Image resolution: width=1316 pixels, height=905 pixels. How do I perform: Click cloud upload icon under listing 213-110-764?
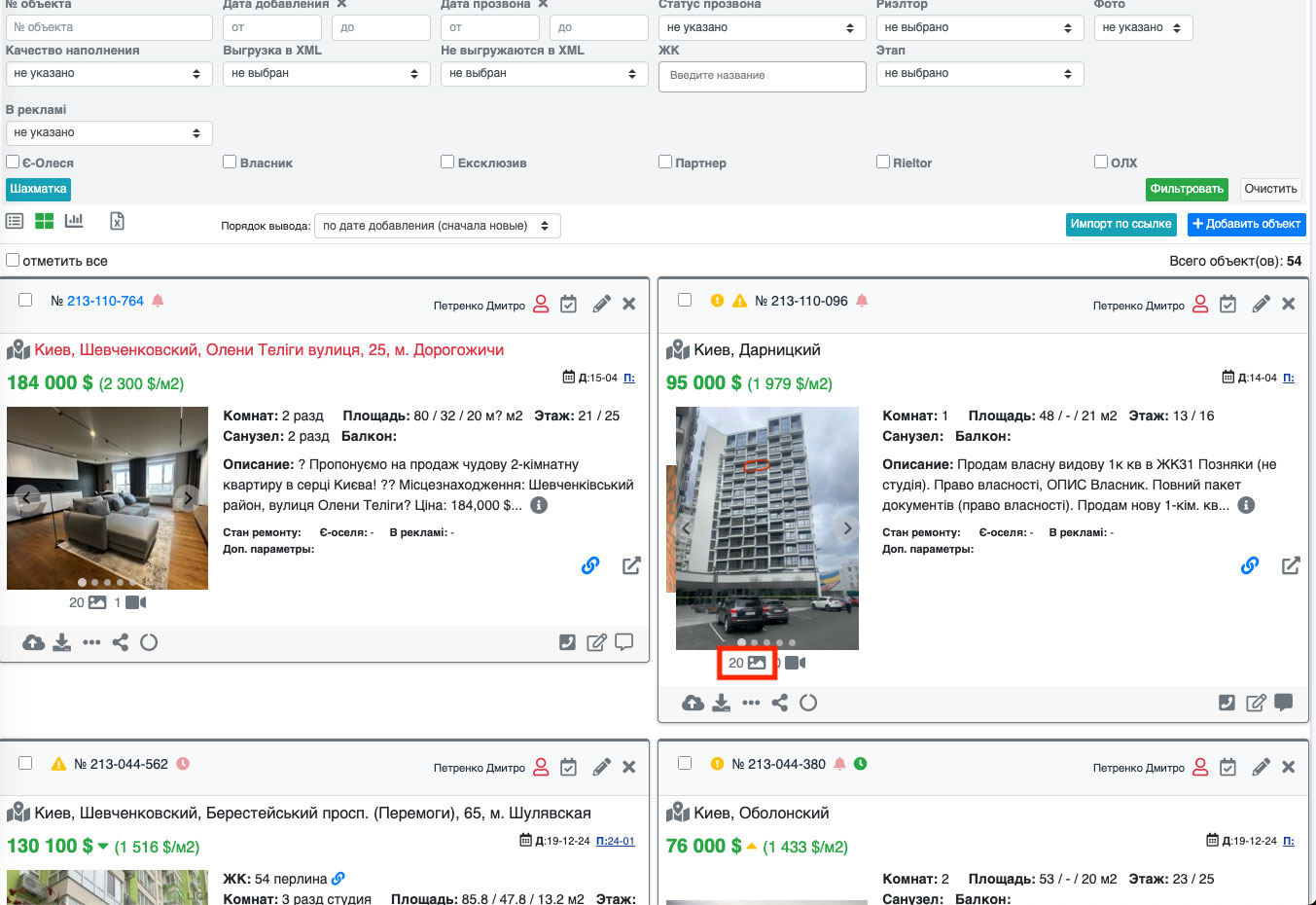click(x=33, y=642)
